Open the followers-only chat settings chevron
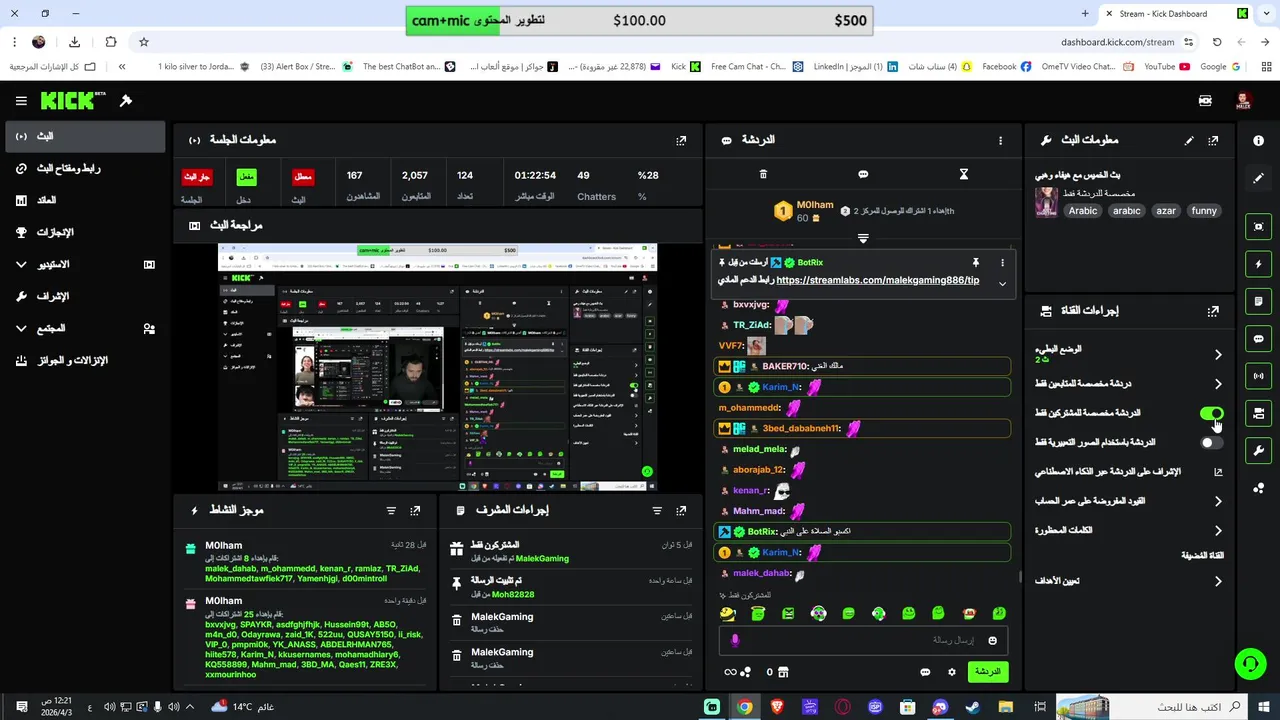The image size is (1280, 720). (x=1218, y=384)
